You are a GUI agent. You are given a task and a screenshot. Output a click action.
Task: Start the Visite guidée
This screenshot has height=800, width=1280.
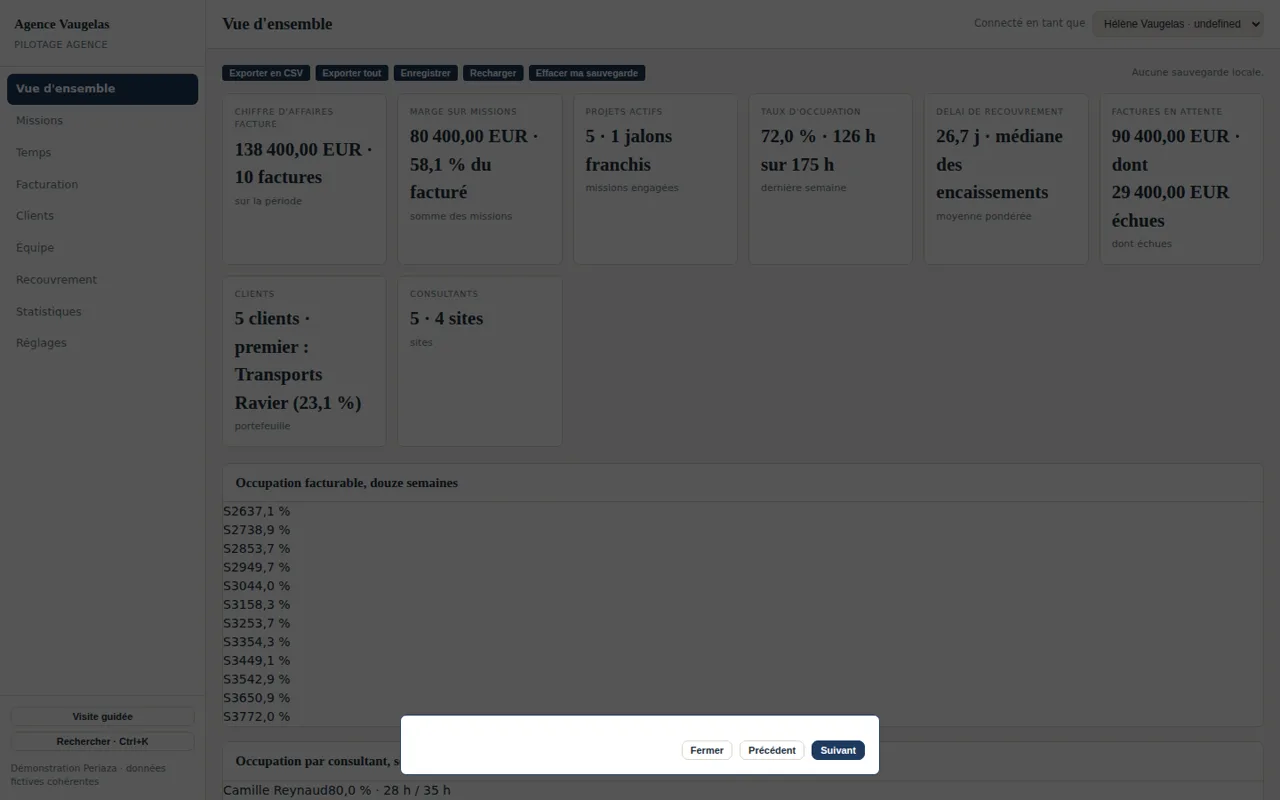pos(102,717)
